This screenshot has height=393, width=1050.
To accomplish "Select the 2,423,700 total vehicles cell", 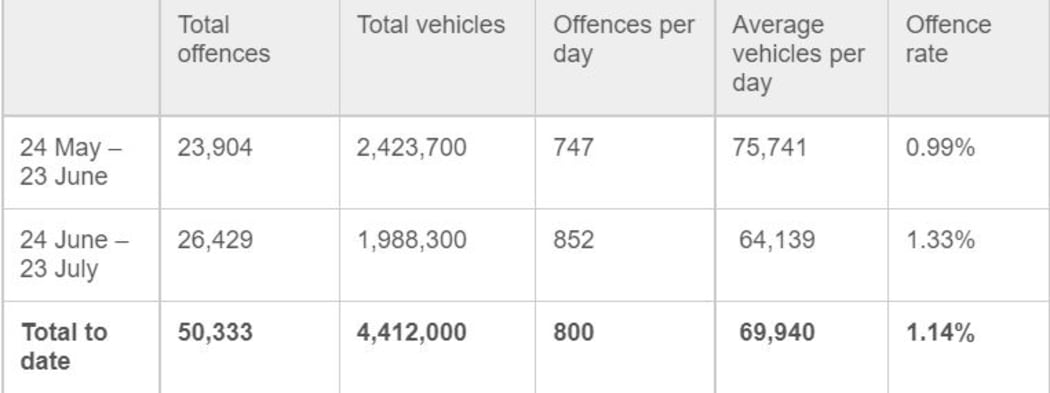I will coord(411,147).
